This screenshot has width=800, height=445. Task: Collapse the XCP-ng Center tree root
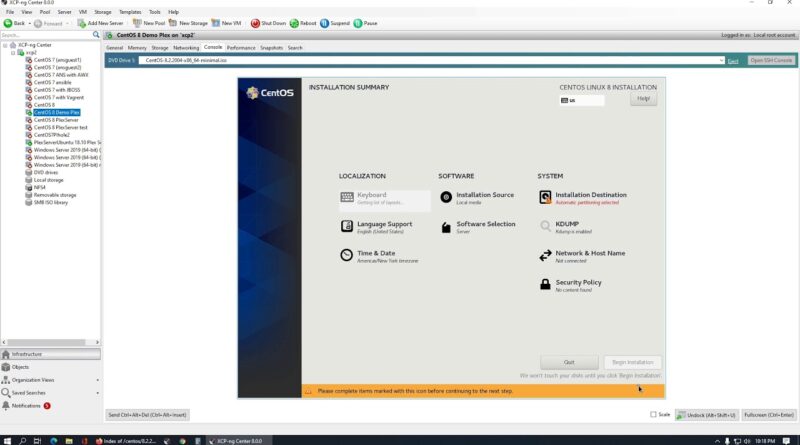tap(5, 45)
